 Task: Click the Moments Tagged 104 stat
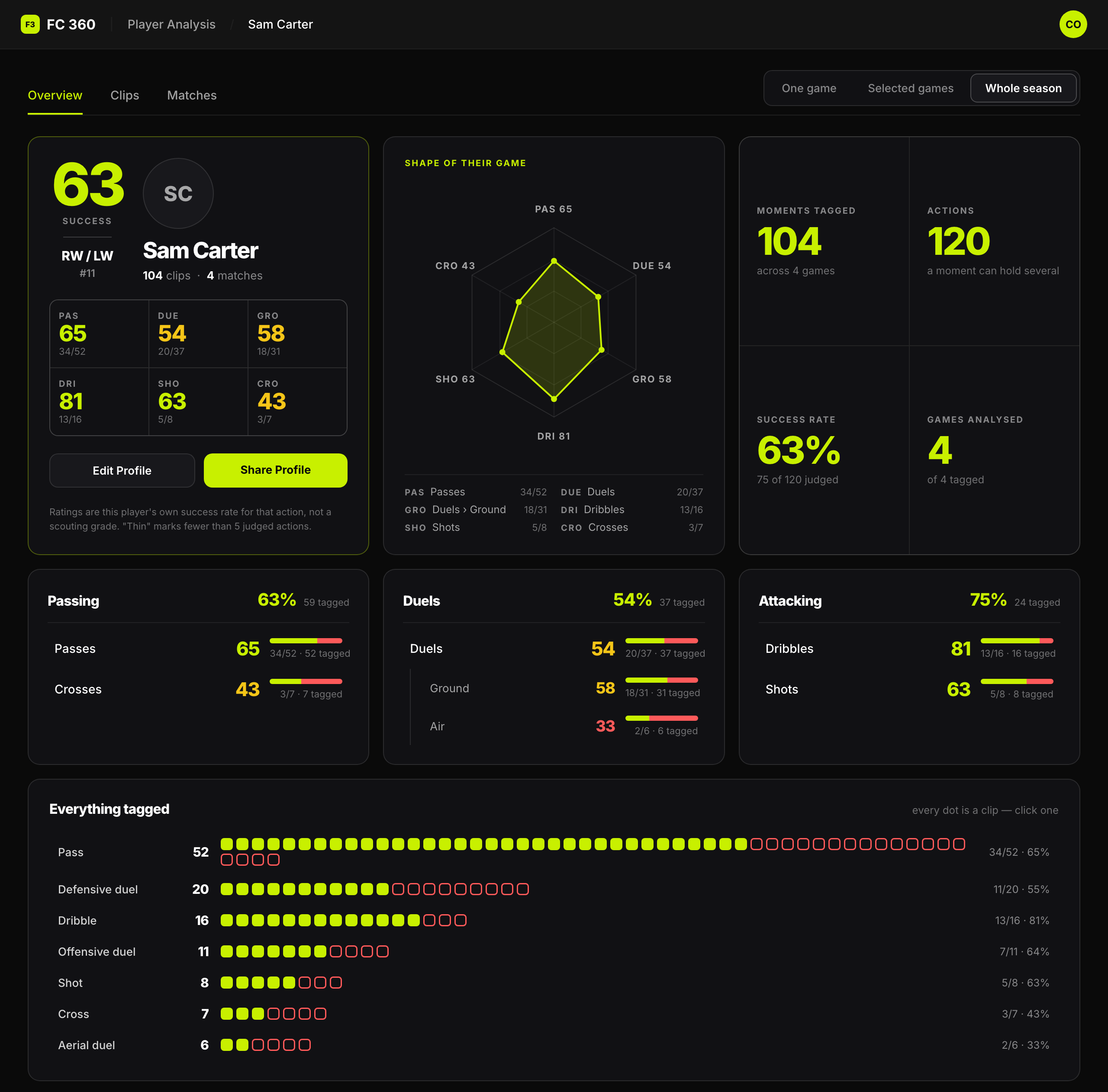point(824,241)
